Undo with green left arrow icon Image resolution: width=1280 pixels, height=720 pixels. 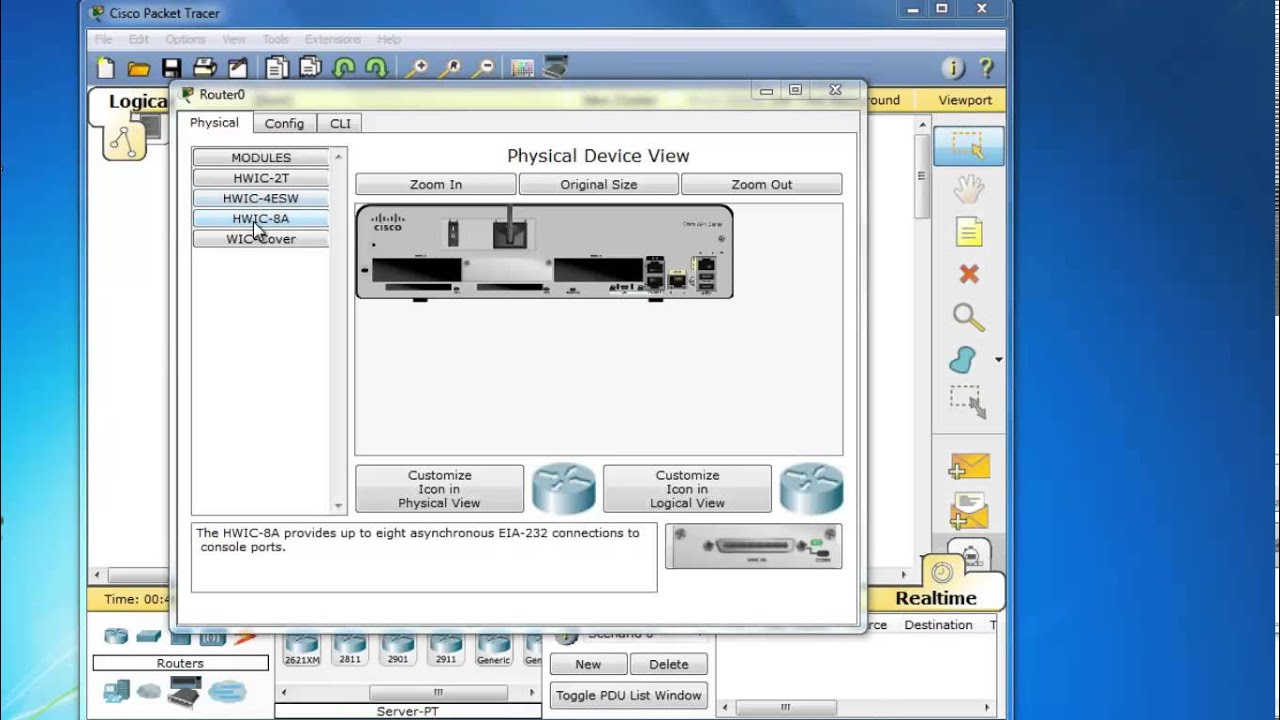click(x=343, y=68)
